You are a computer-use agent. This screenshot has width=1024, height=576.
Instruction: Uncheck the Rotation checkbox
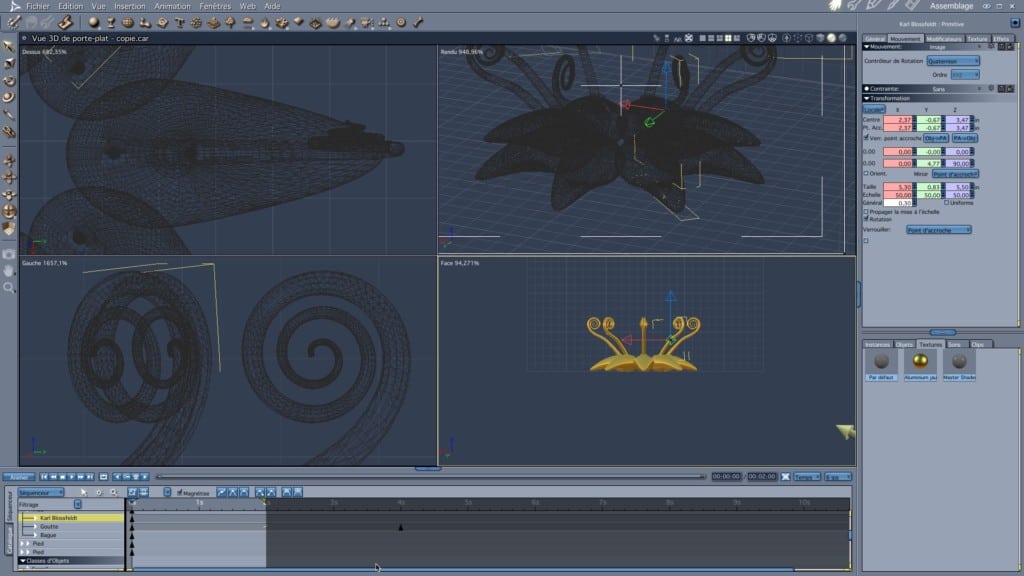point(866,218)
